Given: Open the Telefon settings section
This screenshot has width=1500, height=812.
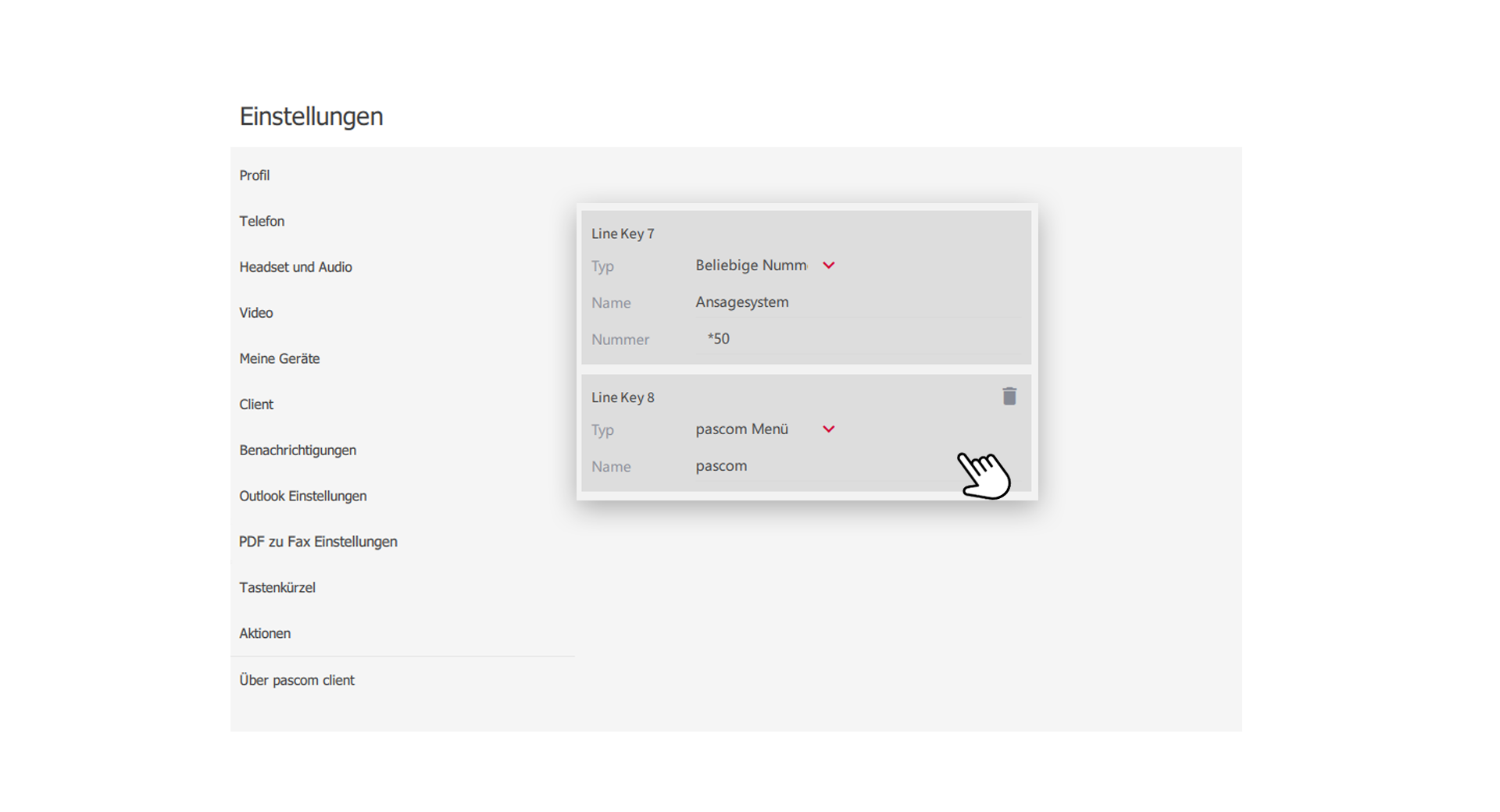Looking at the screenshot, I should 262,222.
